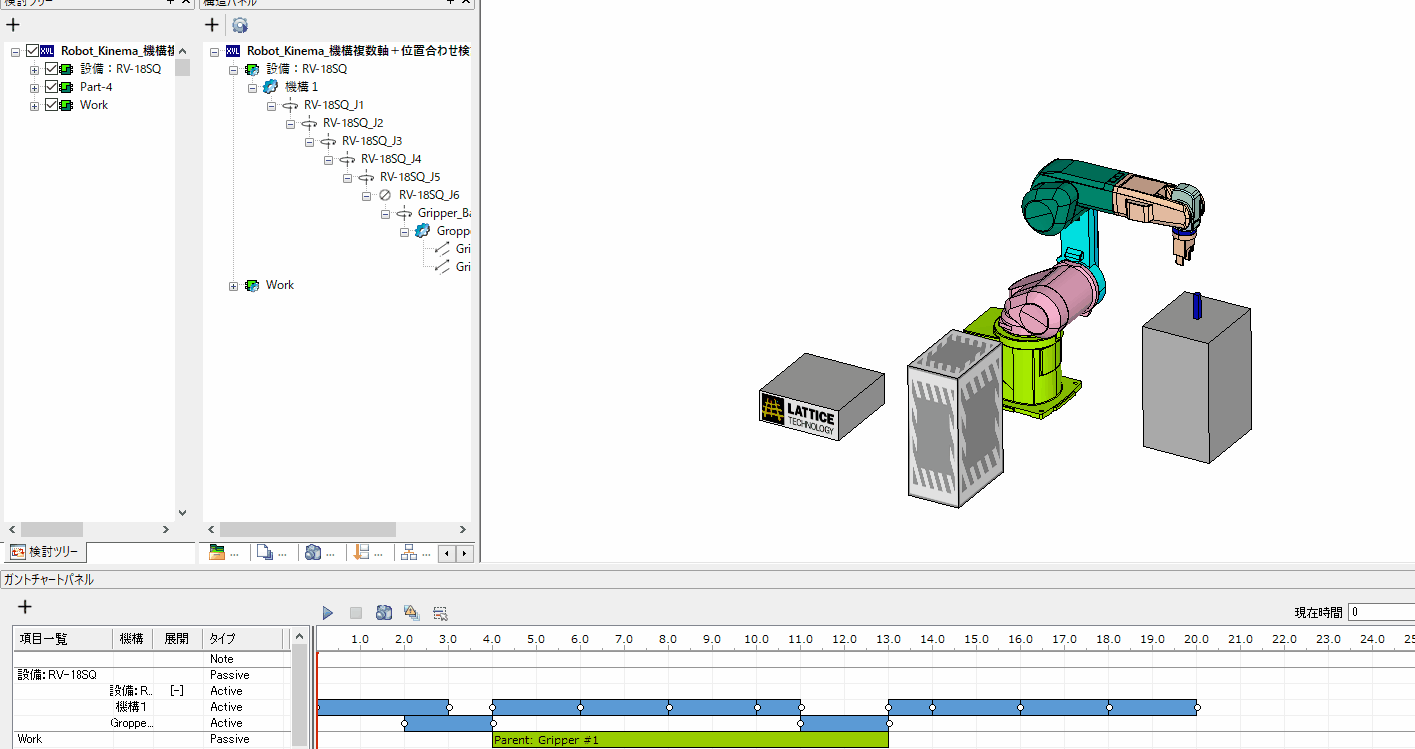Toggle the Work checkbox in review tree
Screen dimensions: 1415x749
click(52, 105)
